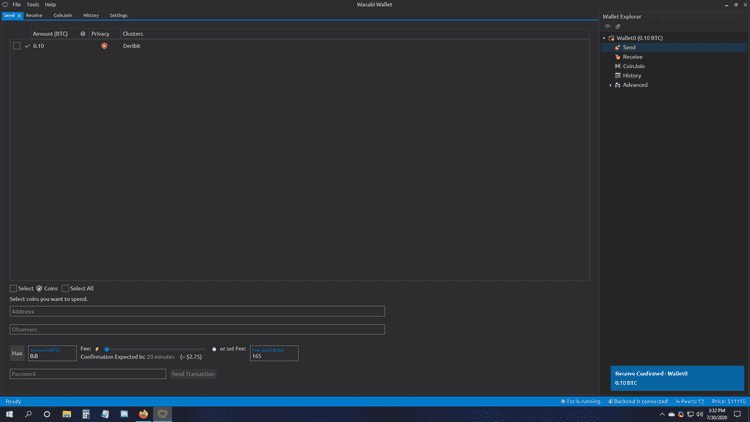Click the eye icon in Wallet Explorer toolbar
750x422 pixels.
click(607, 27)
